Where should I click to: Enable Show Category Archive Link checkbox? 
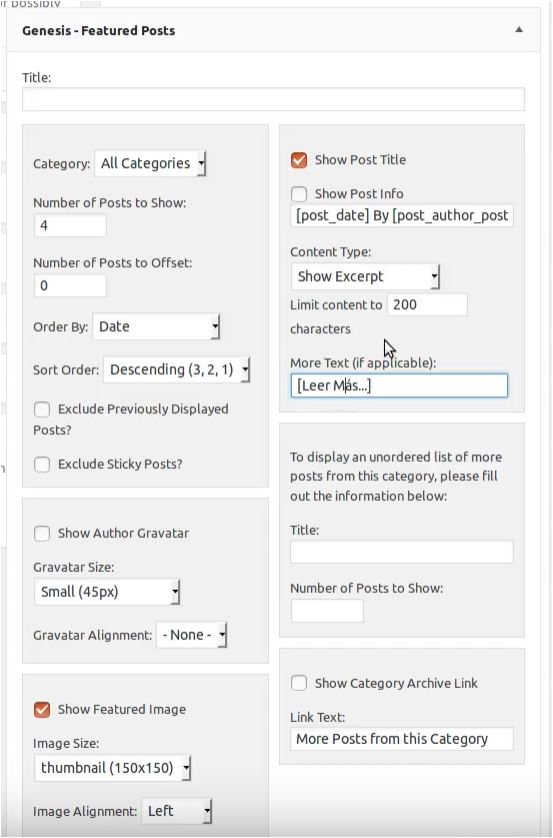(299, 683)
